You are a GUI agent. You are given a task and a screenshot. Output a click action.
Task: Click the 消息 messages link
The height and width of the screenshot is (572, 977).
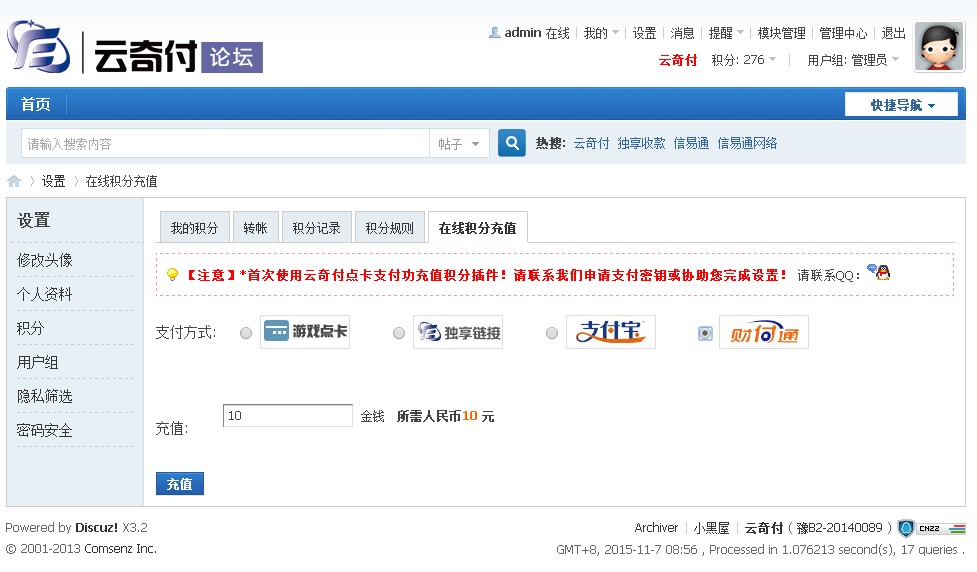(x=682, y=33)
